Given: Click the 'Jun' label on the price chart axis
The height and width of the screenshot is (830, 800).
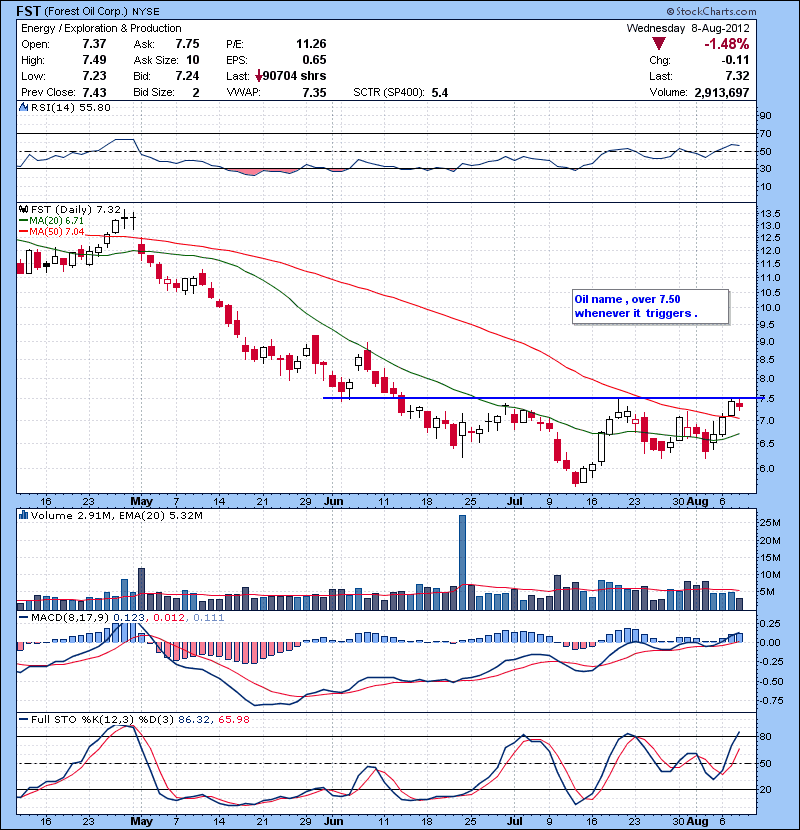Looking at the screenshot, I should [x=334, y=501].
